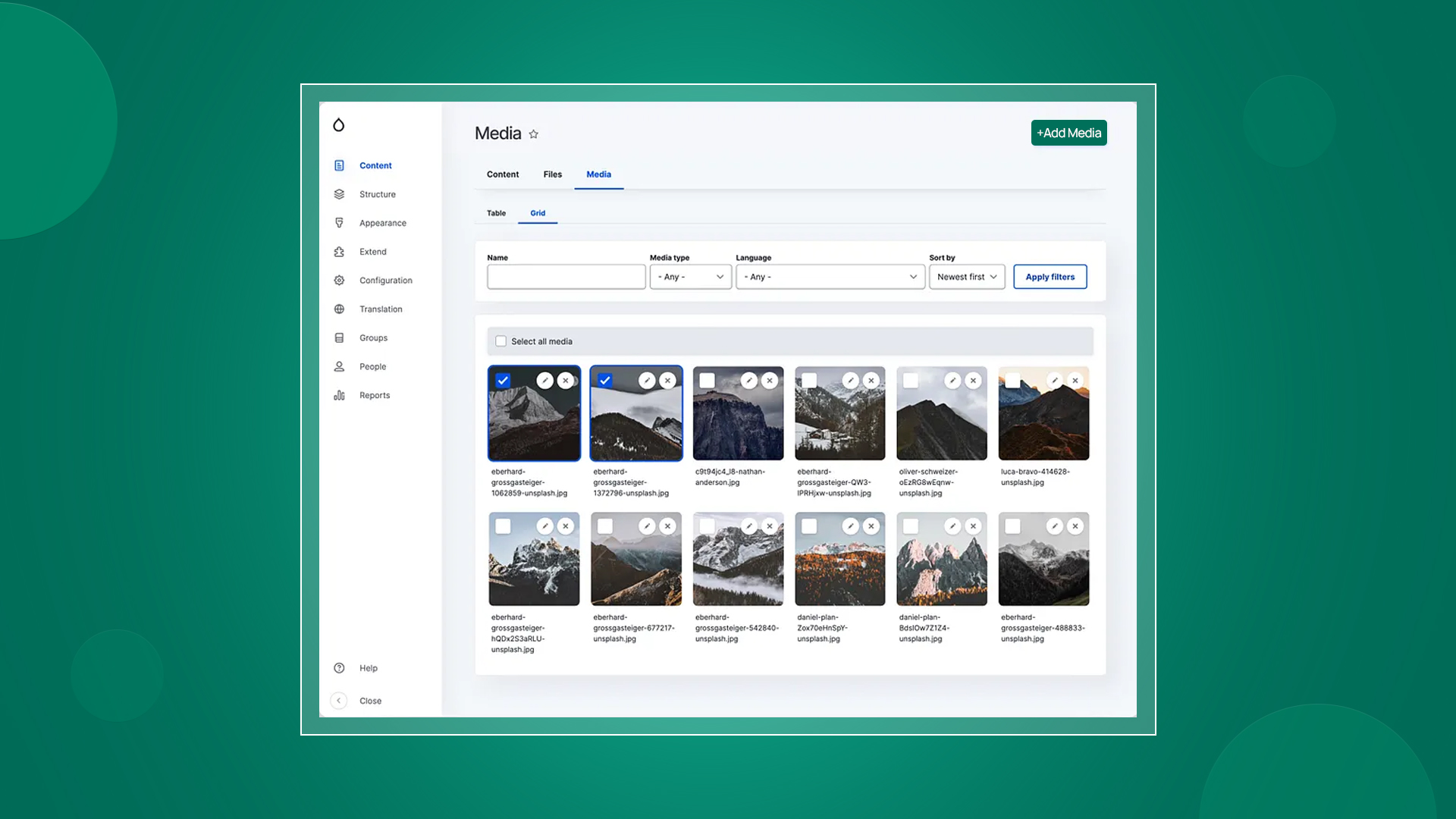Screen dimensions: 1456x819
Task: Open the Reports sidebar link
Action: tap(375, 396)
